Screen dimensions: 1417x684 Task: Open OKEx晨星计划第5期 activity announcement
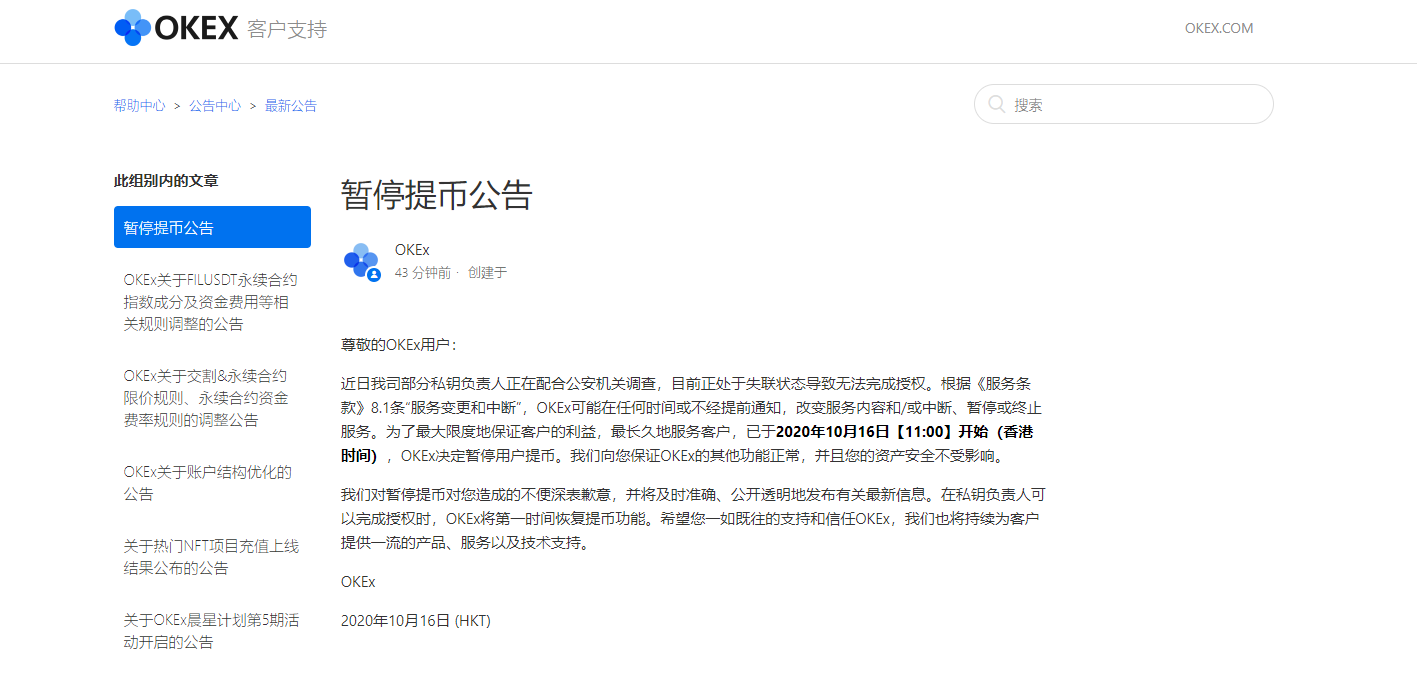(212, 631)
